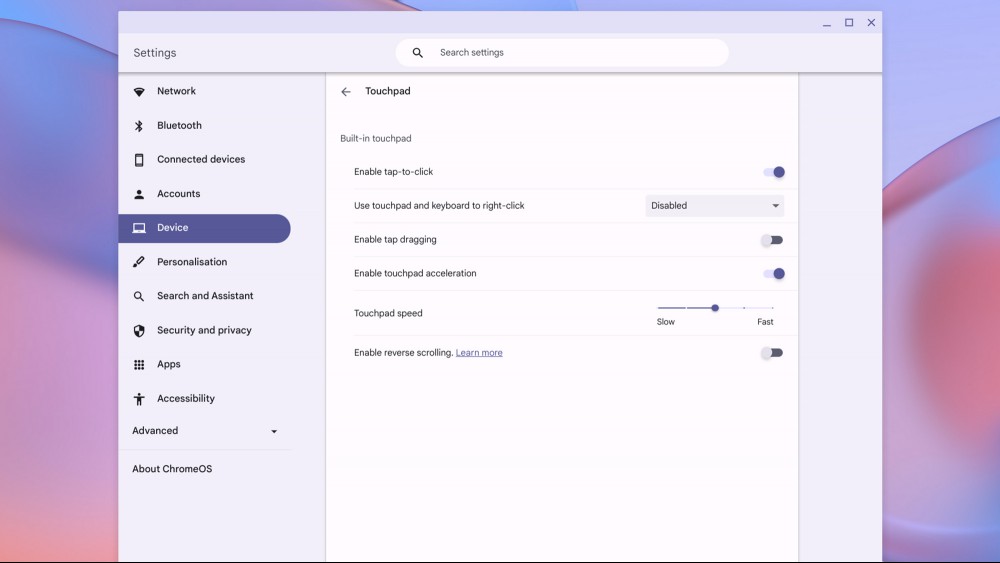Minimize the Settings window
Image resolution: width=1000 pixels, height=563 pixels.
pyautogui.click(x=827, y=24)
